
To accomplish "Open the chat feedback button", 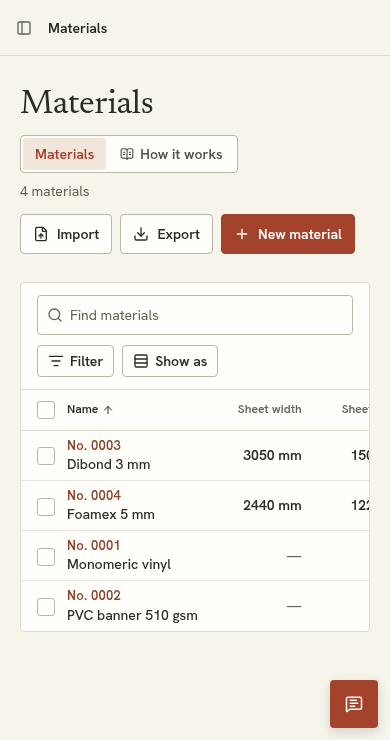I will tap(354, 704).
